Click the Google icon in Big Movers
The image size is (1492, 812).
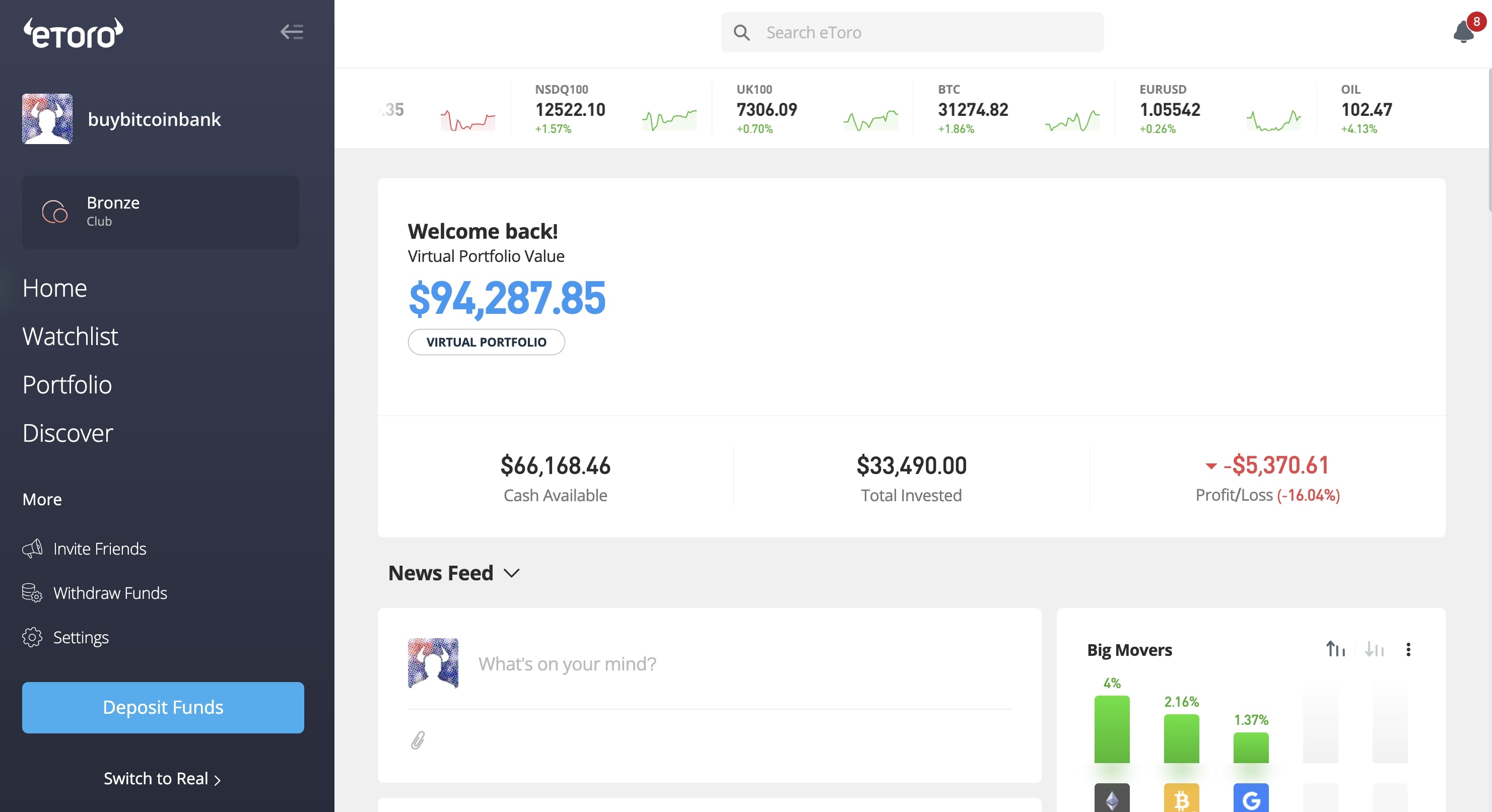pyautogui.click(x=1251, y=798)
